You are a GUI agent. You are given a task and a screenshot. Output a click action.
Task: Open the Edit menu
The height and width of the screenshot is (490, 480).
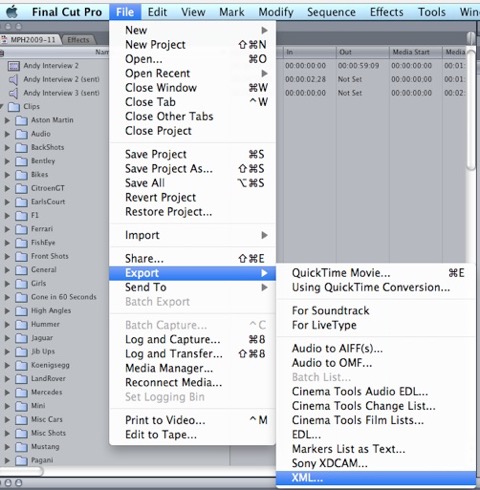[x=157, y=12]
